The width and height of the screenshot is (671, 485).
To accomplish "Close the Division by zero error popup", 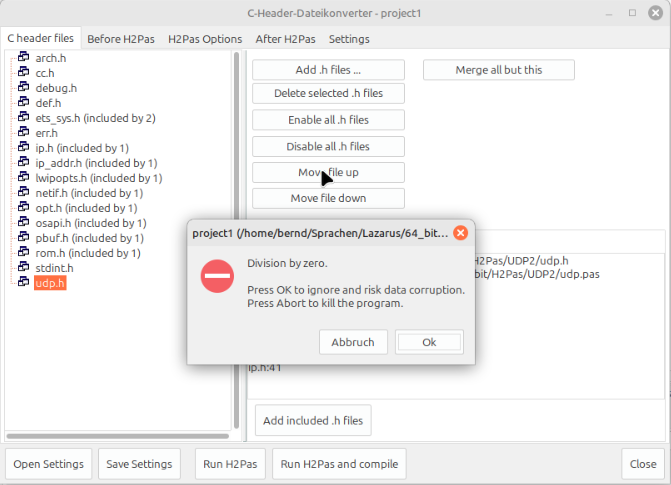I will [460, 233].
